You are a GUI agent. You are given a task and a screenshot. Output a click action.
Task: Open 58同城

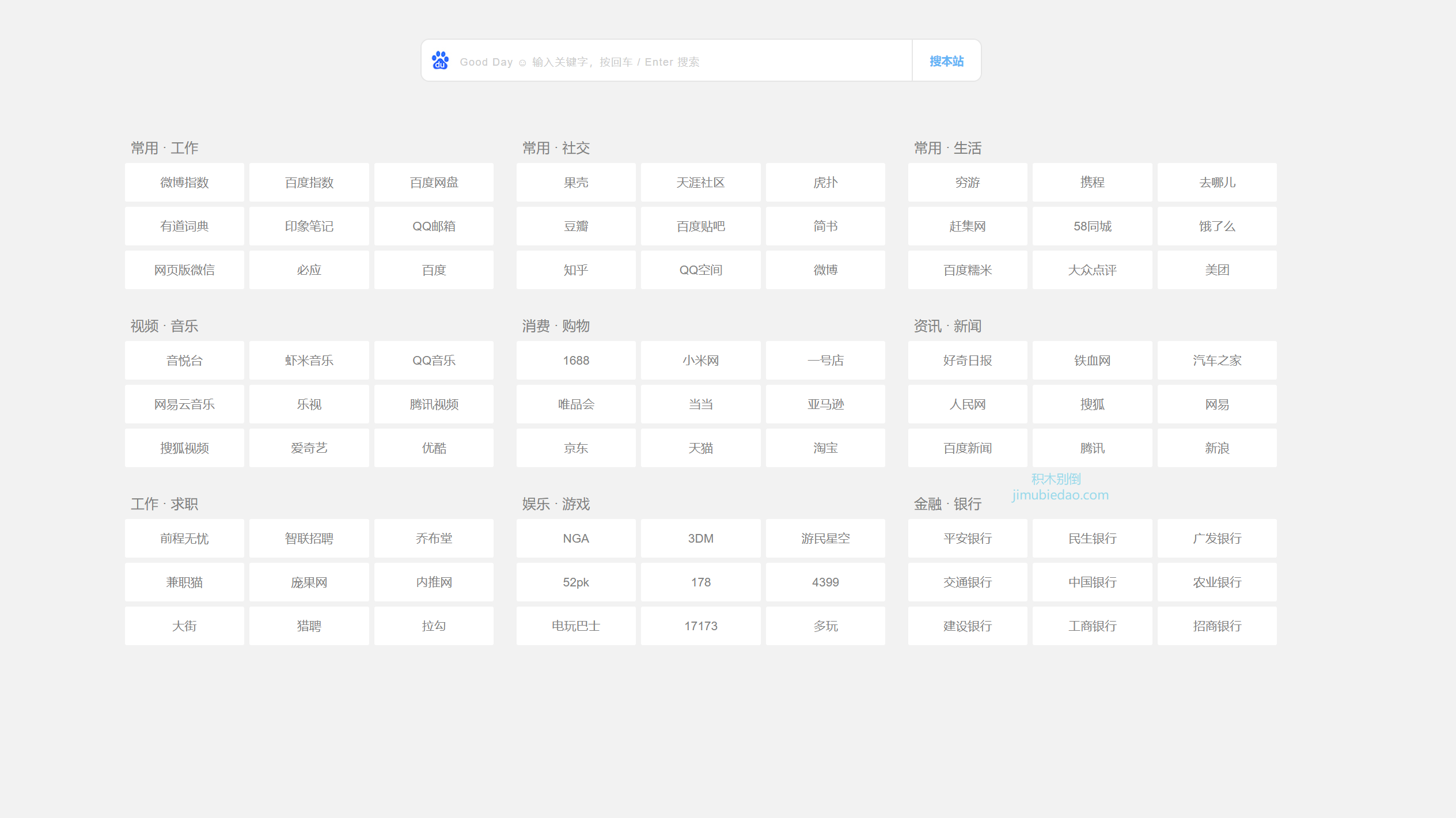coord(1093,226)
